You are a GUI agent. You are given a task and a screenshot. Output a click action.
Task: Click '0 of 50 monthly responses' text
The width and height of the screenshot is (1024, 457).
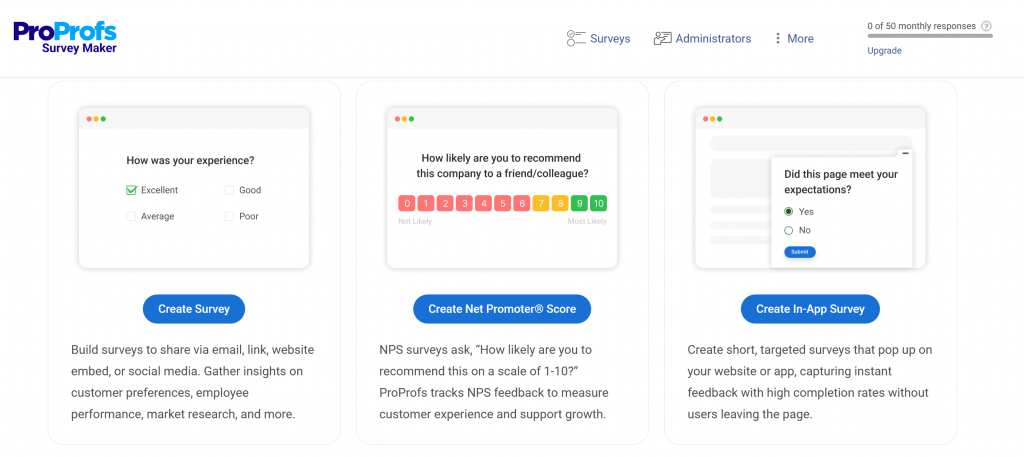921,26
